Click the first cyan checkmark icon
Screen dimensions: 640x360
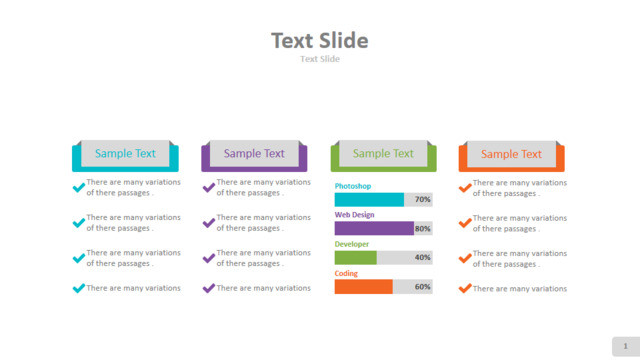coord(79,187)
